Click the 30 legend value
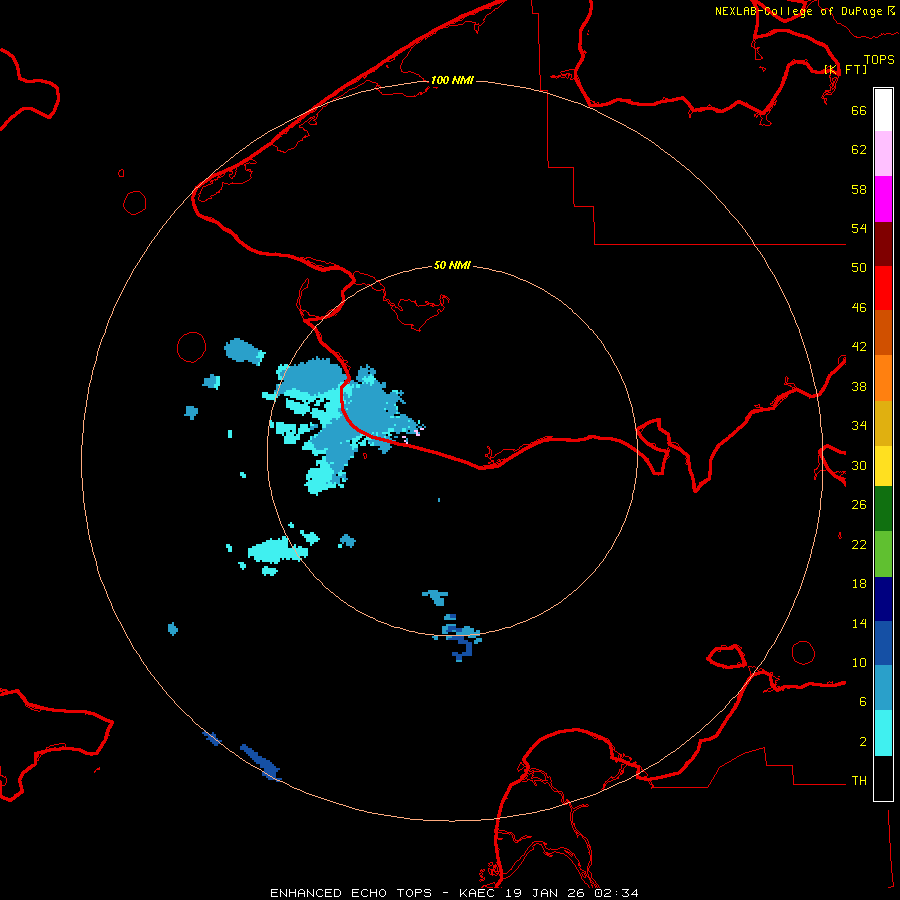Screen dimensions: 900x900 (x=859, y=465)
